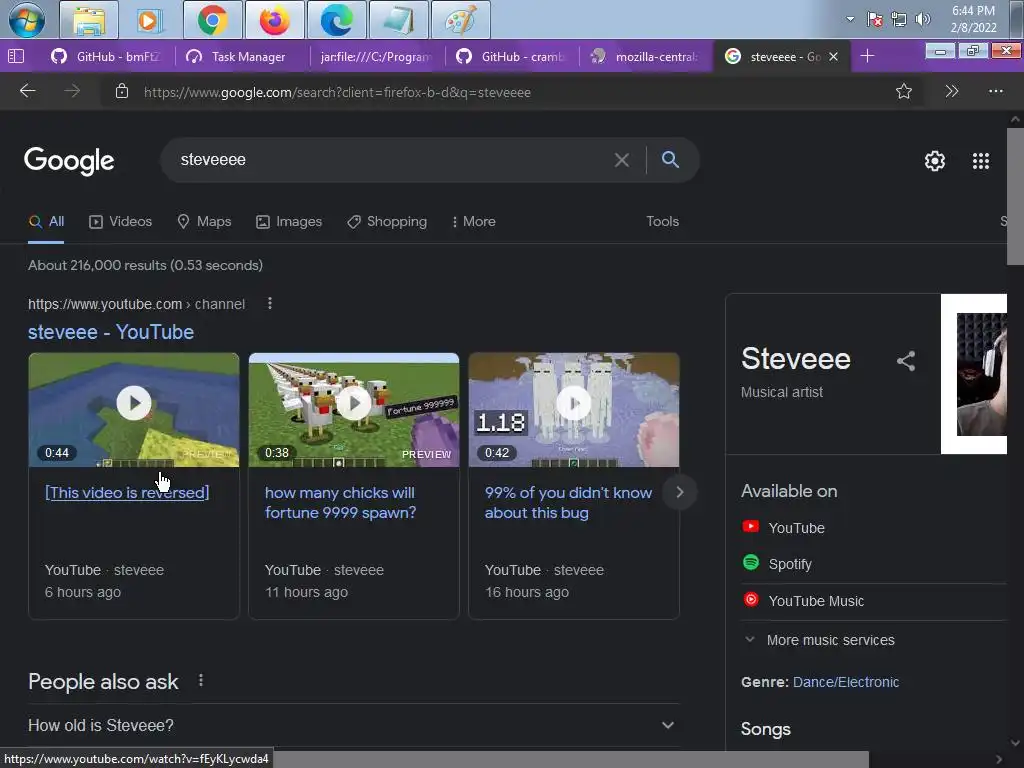The image size is (1024, 768).
Task: Open the browser three-dot menu
Action: [995, 91]
